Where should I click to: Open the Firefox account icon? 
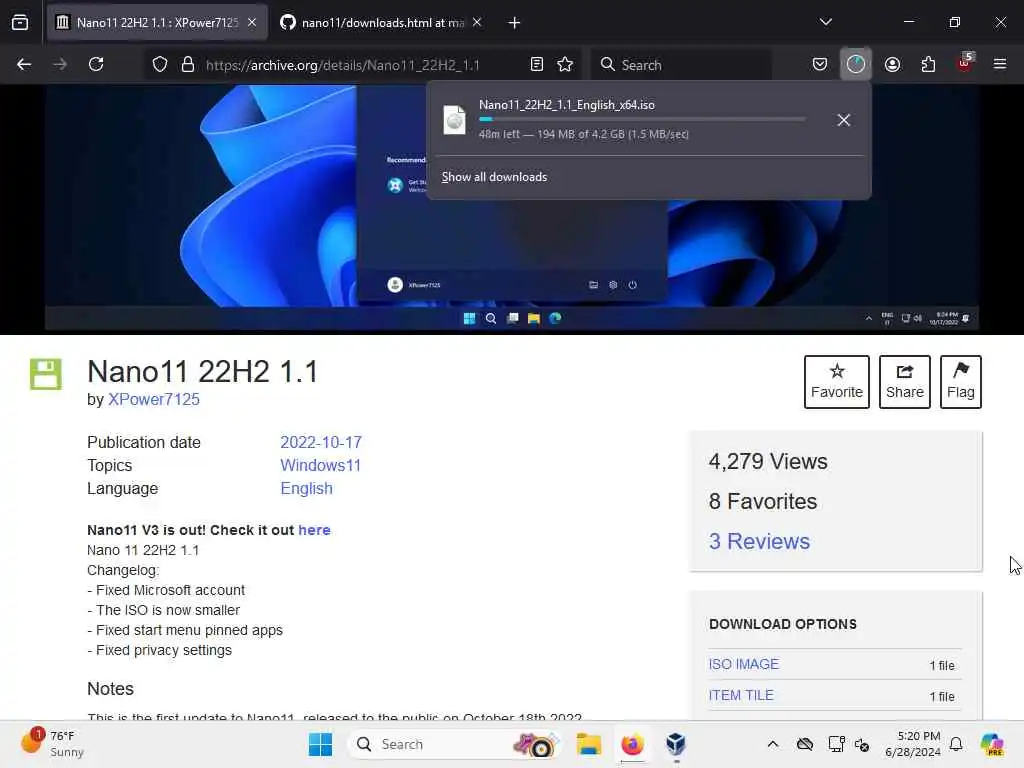(x=892, y=64)
